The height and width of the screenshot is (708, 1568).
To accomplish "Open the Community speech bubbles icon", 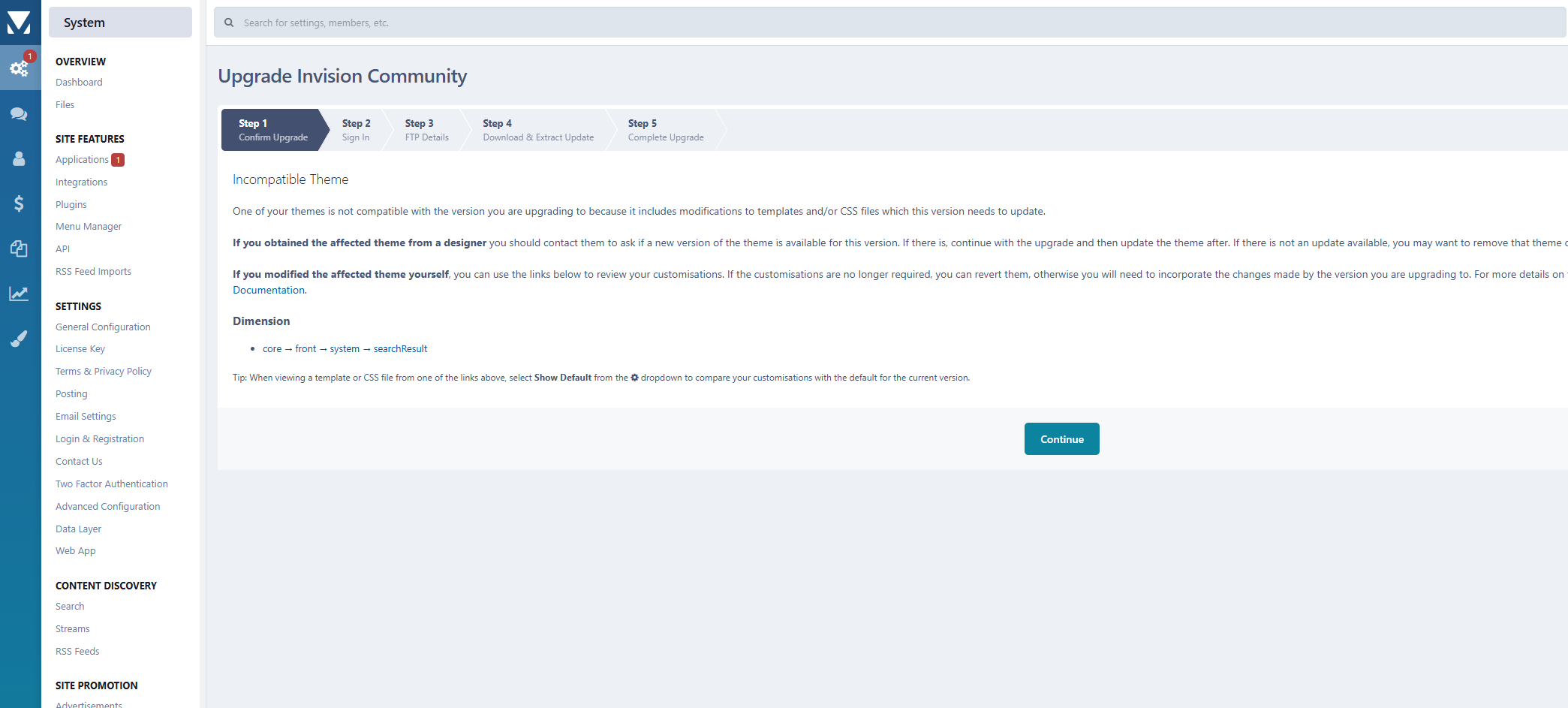I will tap(19, 114).
